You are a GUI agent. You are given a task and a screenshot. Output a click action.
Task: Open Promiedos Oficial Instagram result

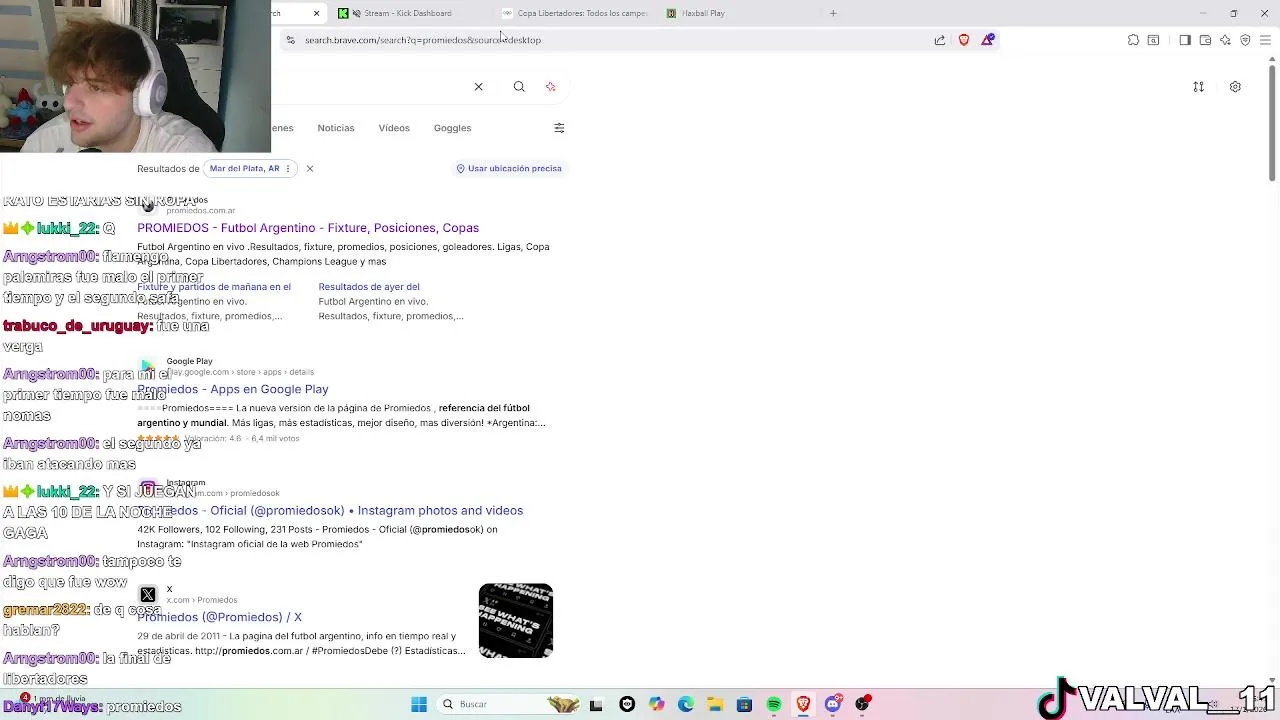tap(330, 510)
